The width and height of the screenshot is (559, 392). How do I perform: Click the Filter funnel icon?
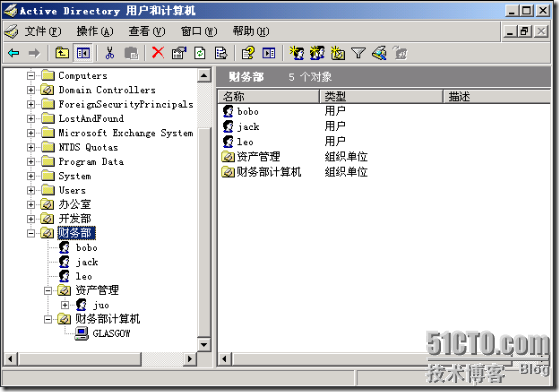358,53
